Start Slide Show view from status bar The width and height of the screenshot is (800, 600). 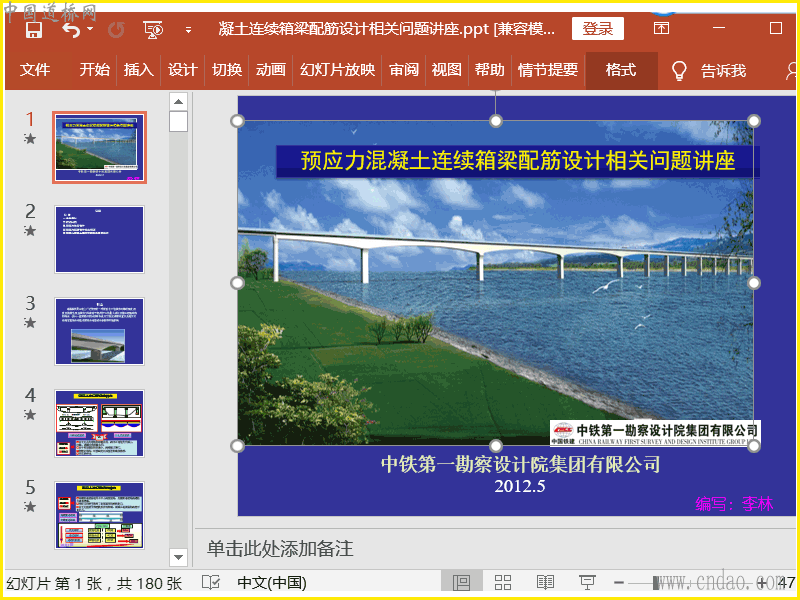(587, 582)
